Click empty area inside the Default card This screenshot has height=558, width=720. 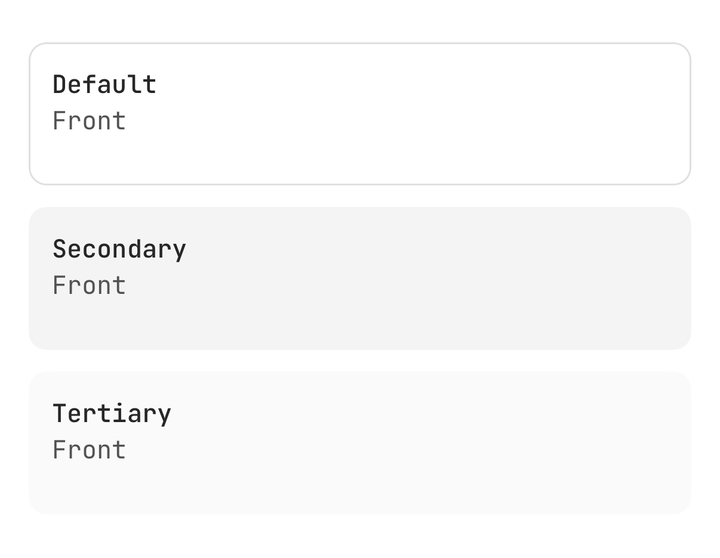413,114
